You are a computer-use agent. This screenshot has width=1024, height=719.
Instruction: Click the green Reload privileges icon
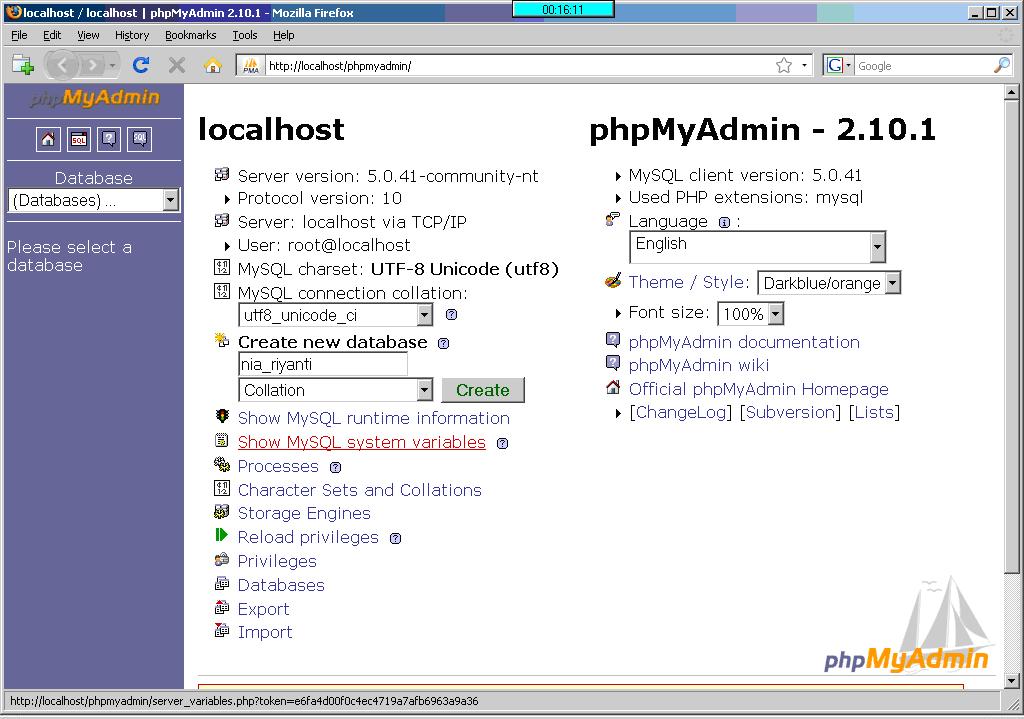tap(221, 535)
